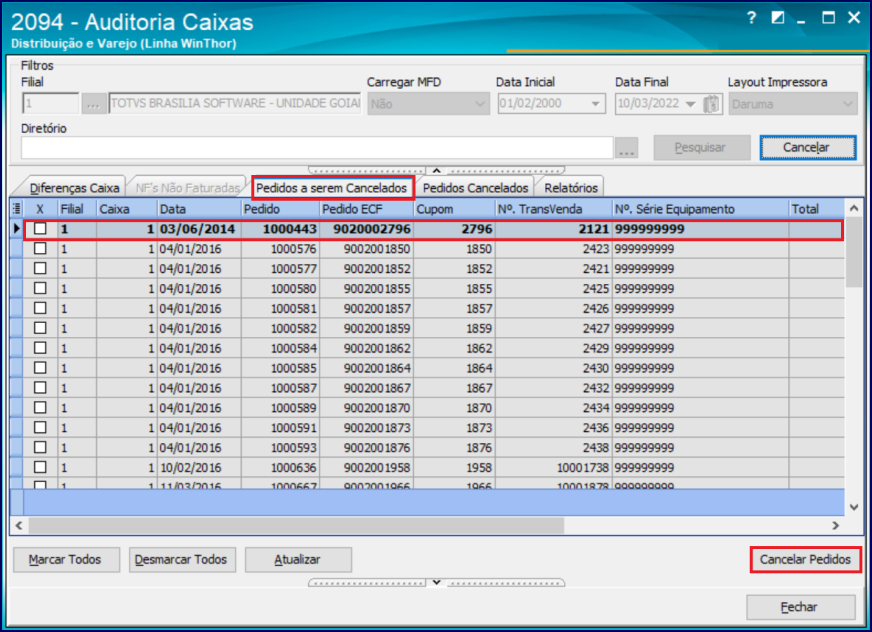Screen dimensions: 872x632
Task: Collapse the filters panel with the up arrow
Action: (x=437, y=170)
